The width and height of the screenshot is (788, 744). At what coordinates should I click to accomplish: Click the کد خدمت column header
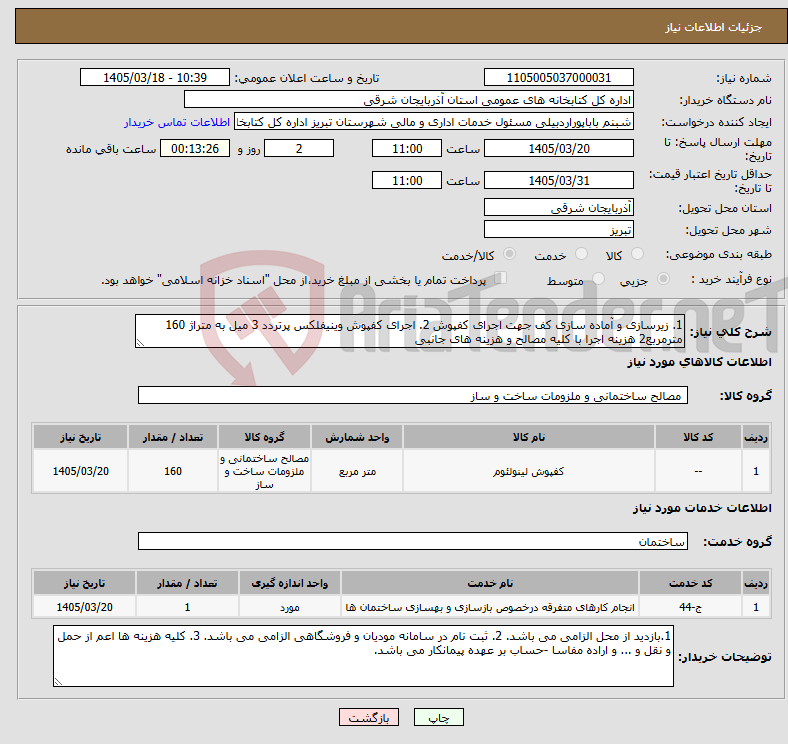(x=691, y=583)
